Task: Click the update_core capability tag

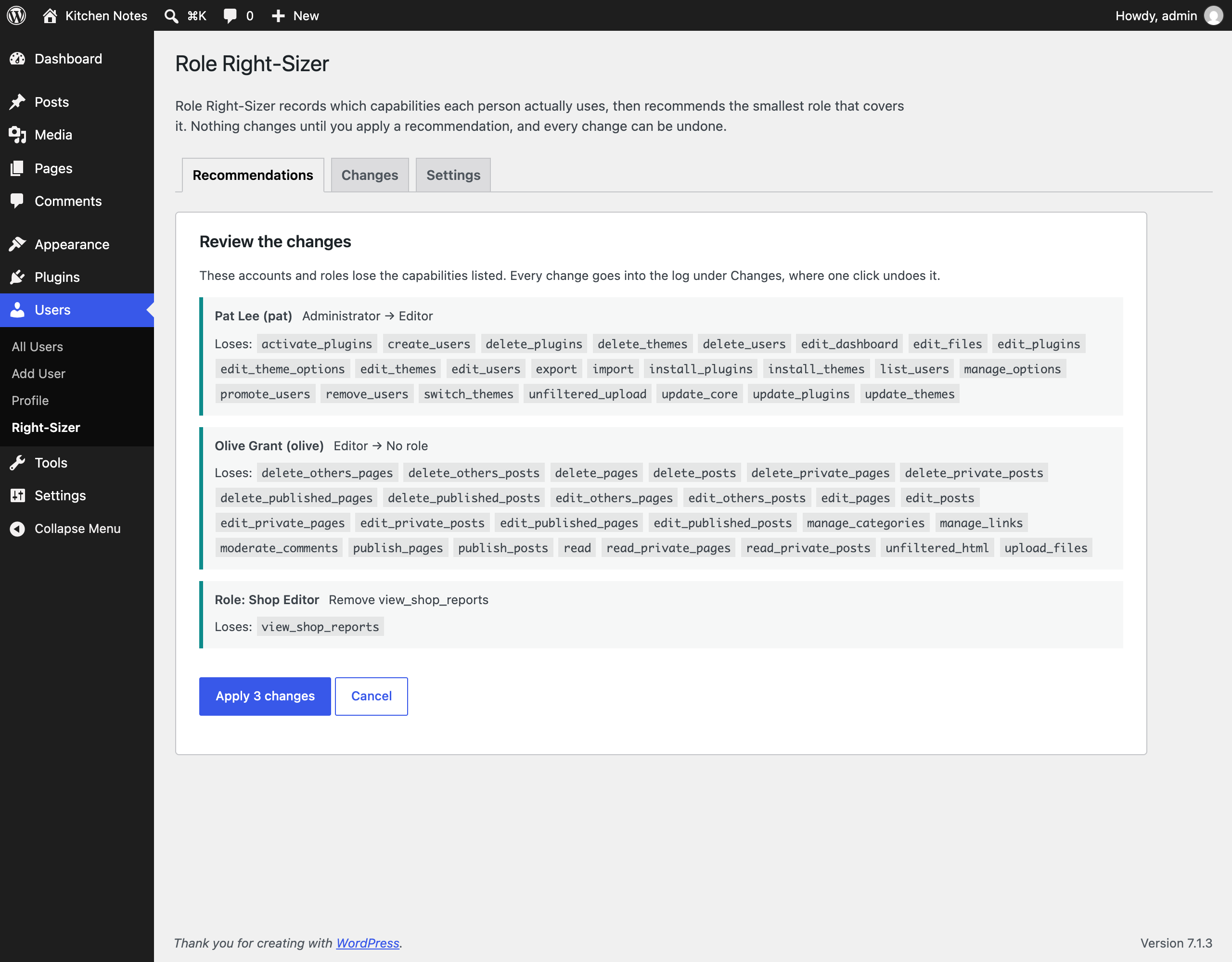Action: click(699, 394)
